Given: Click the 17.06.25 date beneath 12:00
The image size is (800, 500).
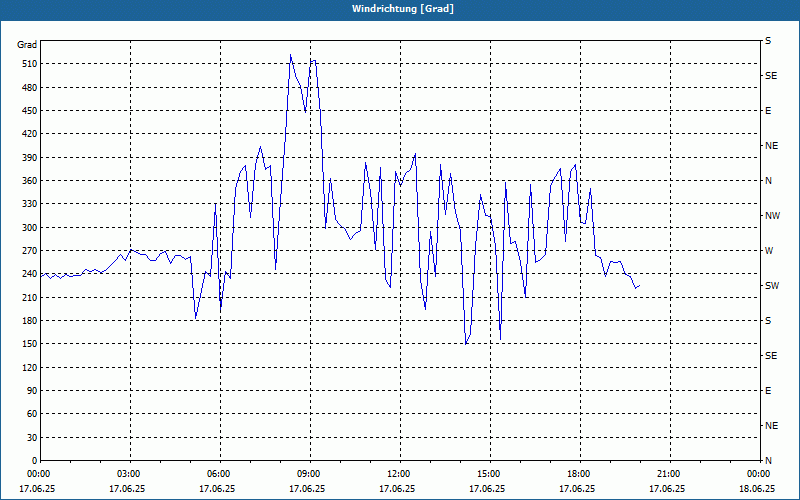Looking at the screenshot, I should click(397, 488).
